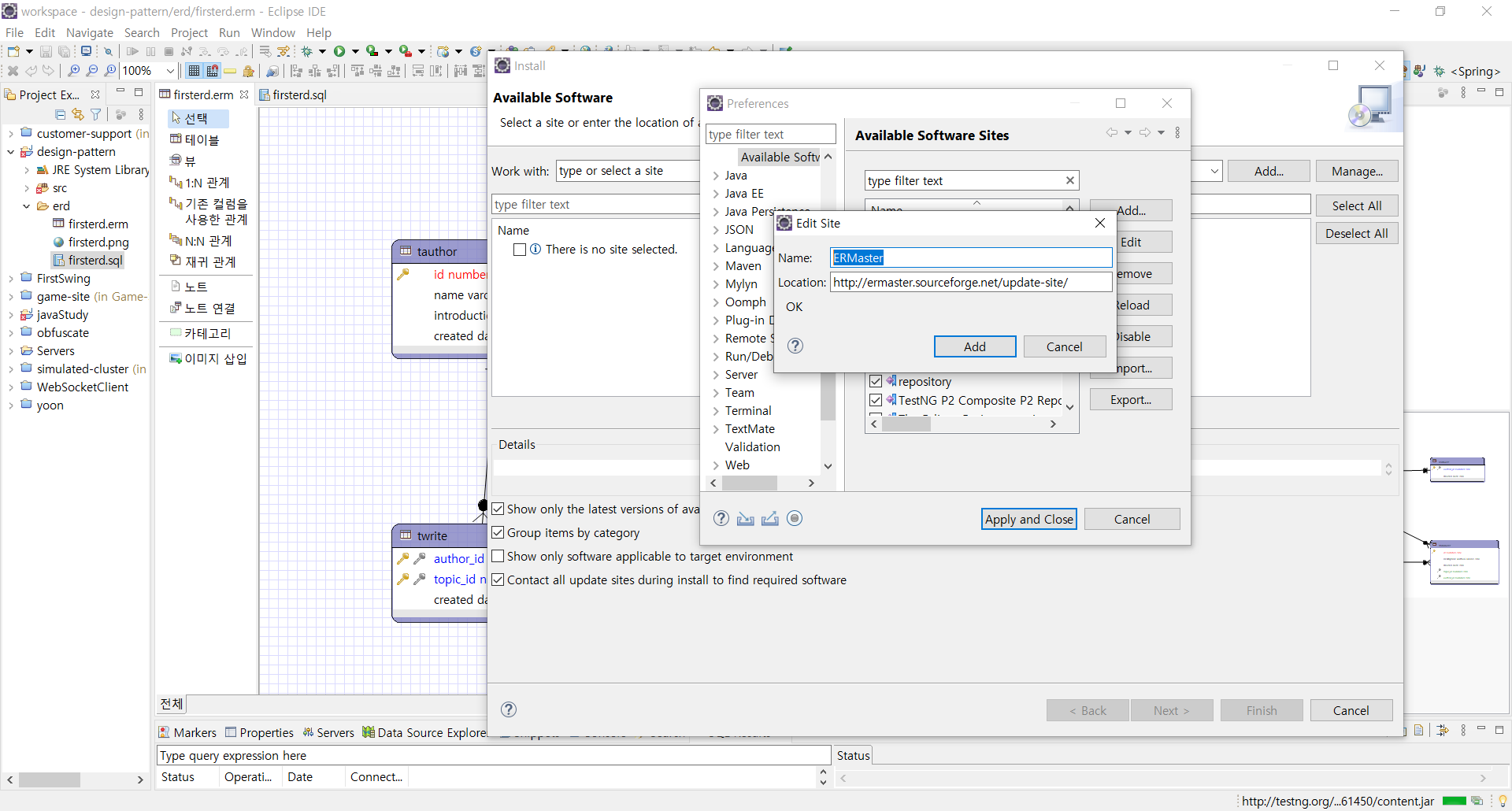The image size is (1512, 811).
Task: Click the help icon in Edit Site dialog
Action: coord(795,346)
